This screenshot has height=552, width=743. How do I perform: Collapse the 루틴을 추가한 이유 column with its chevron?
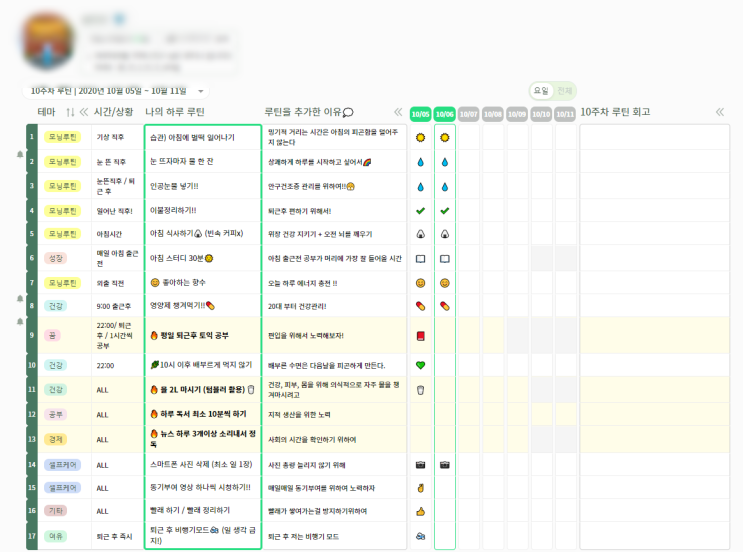coord(398,112)
